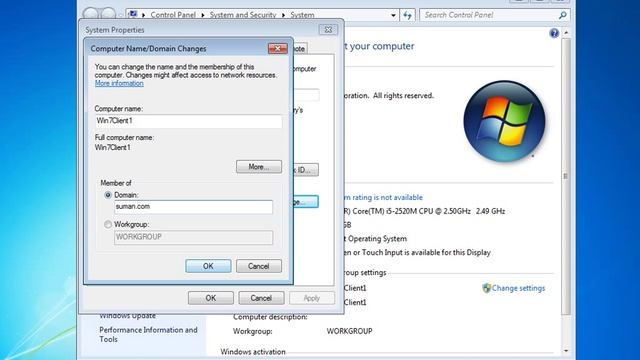This screenshot has width=640, height=360.
Task: Click System in the breadcrumb path
Action: (x=302, y=15)
